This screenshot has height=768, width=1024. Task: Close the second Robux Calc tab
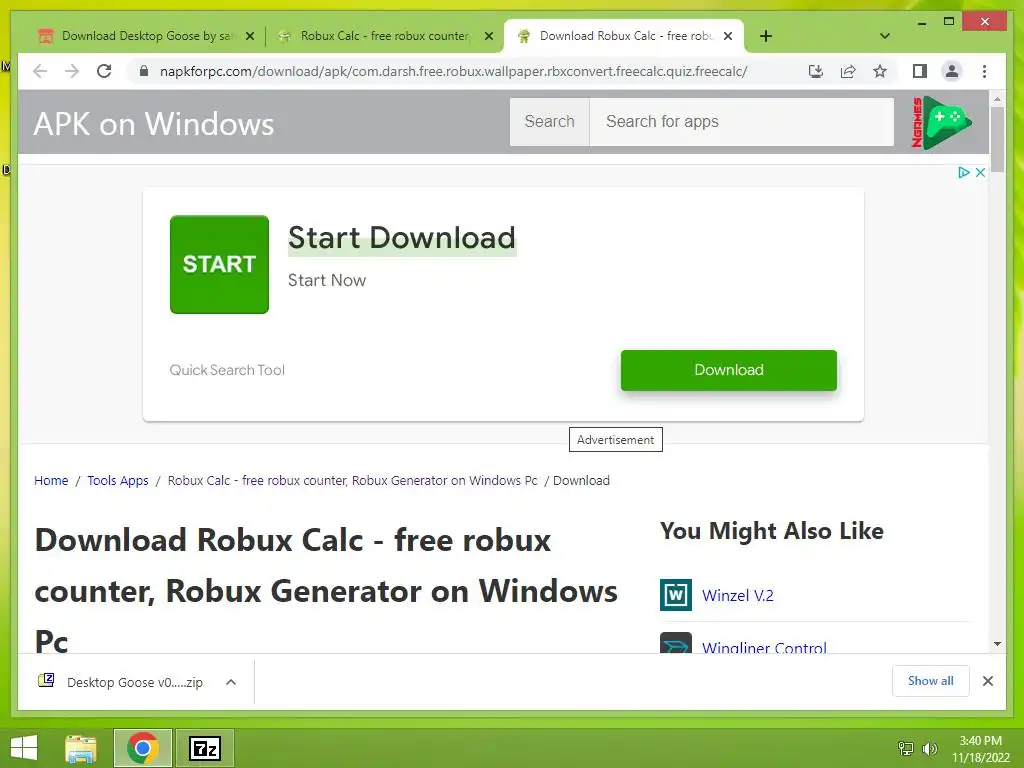point(488,37)
